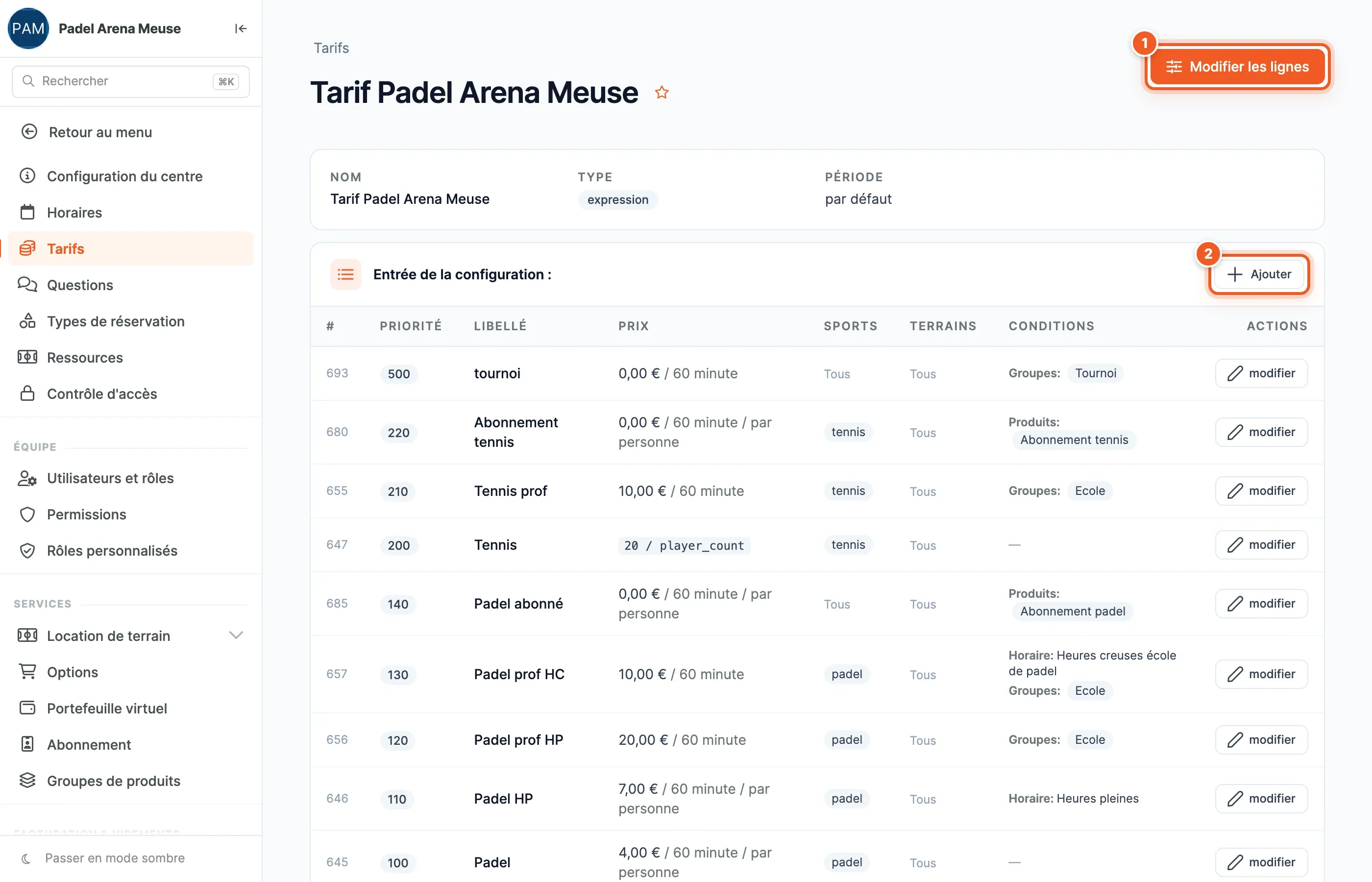
Task: Click the PAM logo avatar
Action: pos(28,28)
